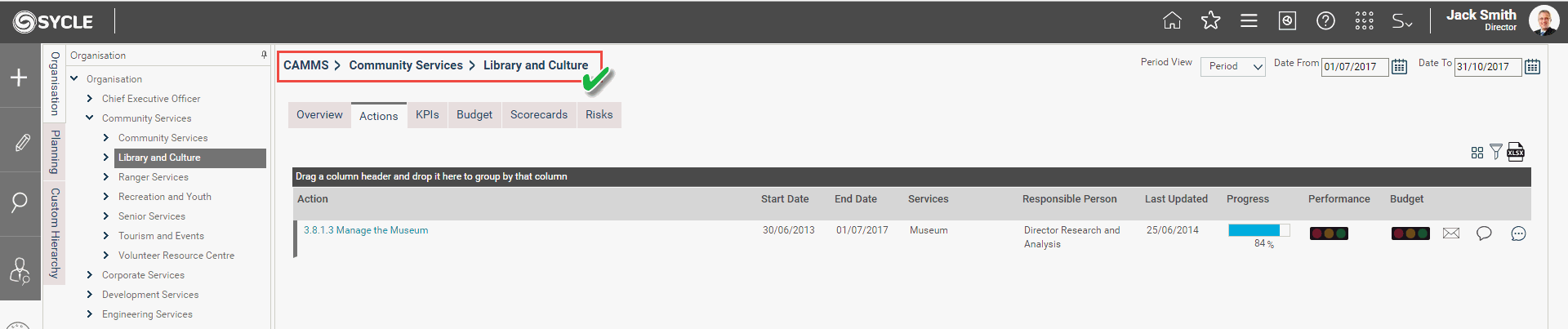Click the Favourites star icon

click(x=1210, y=20)
